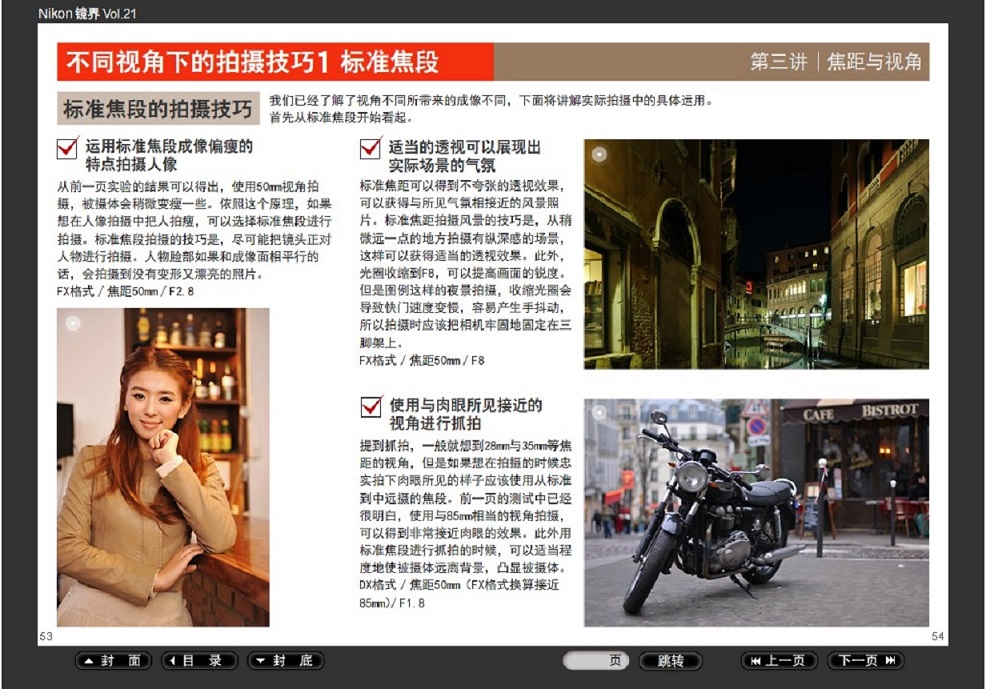Click the 第三讲 焦距与视角 chapter label
Viewport: 986px width, 689px height.
835,62
